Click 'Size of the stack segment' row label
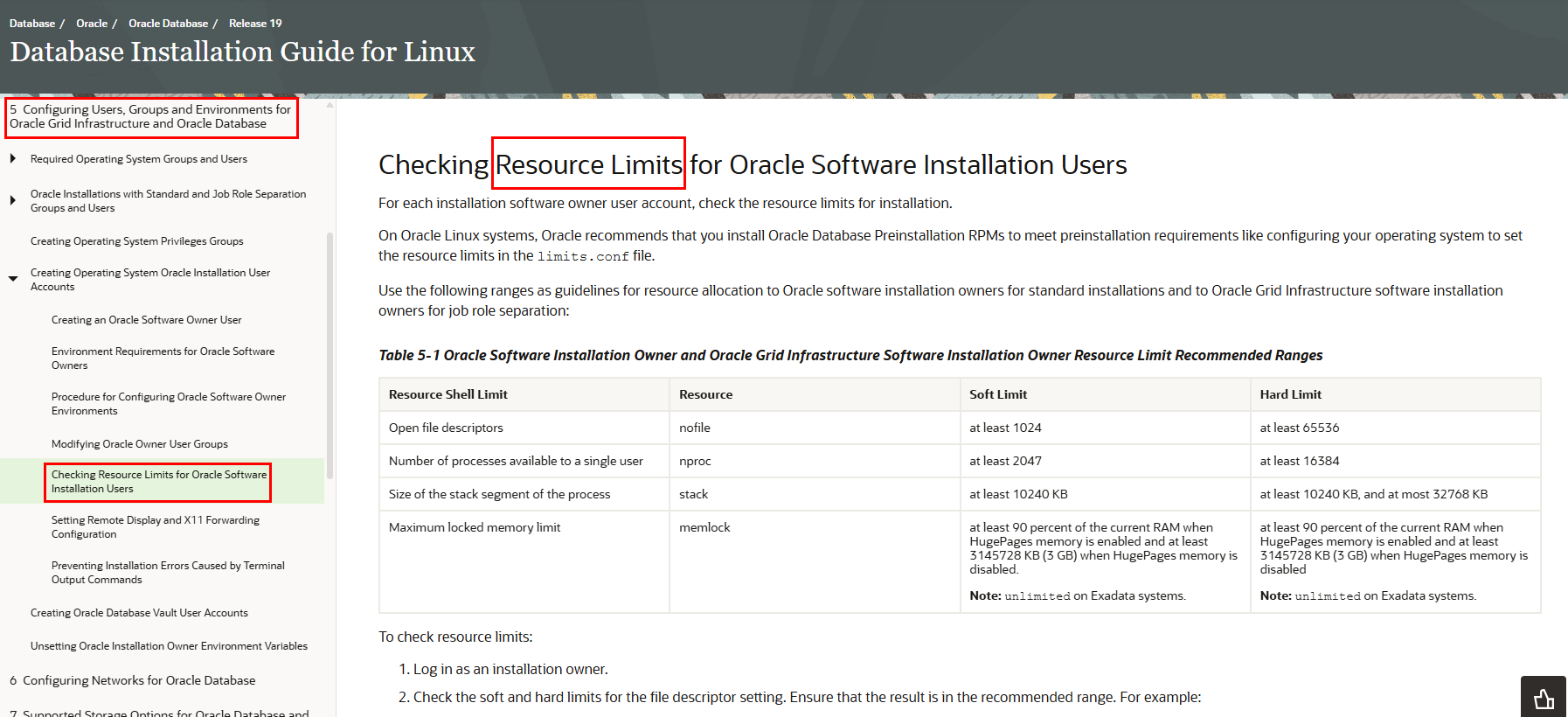 [x=499, y=494]
